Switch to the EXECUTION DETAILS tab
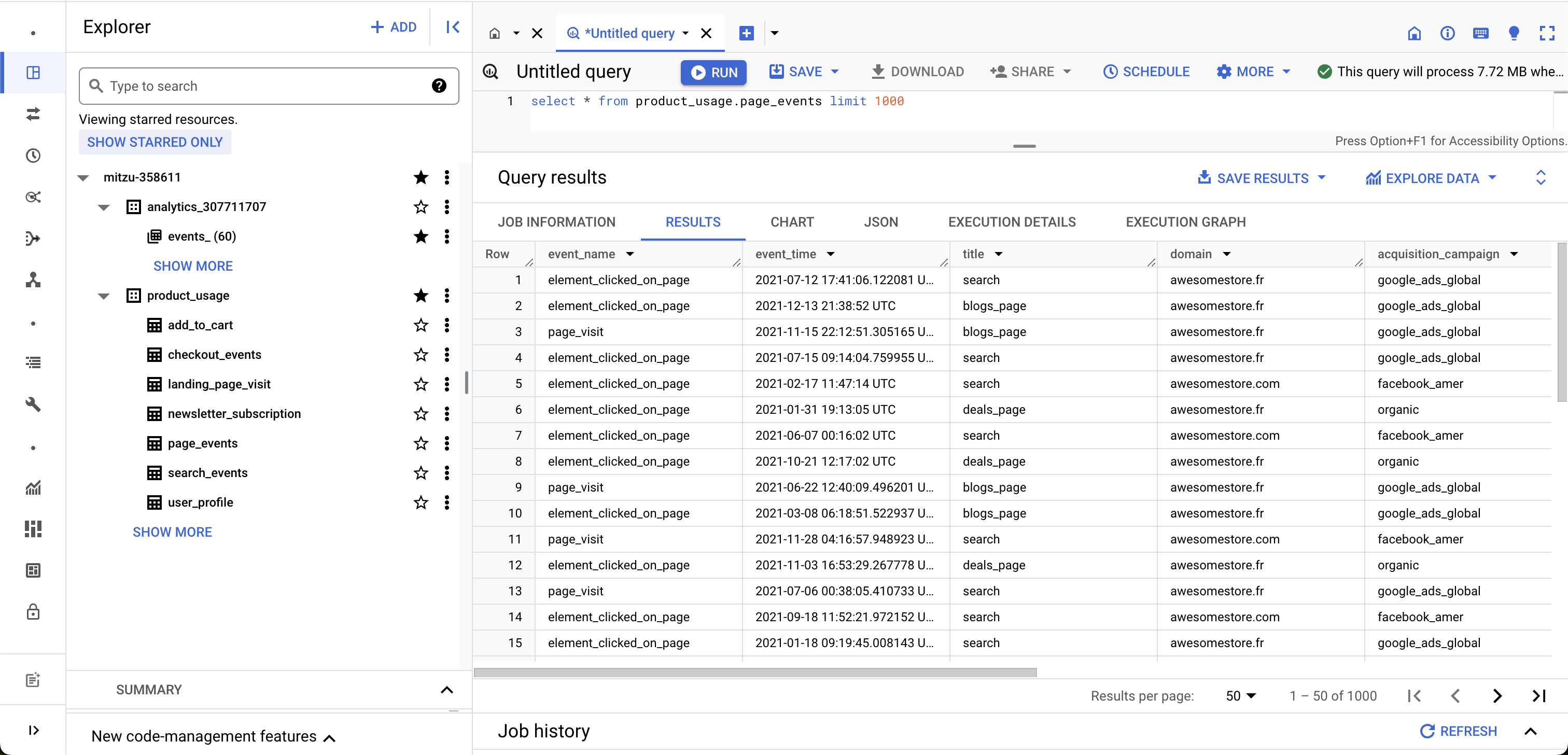The height and width of the screenshot is (755, 1568). [x=1012, y=222]
